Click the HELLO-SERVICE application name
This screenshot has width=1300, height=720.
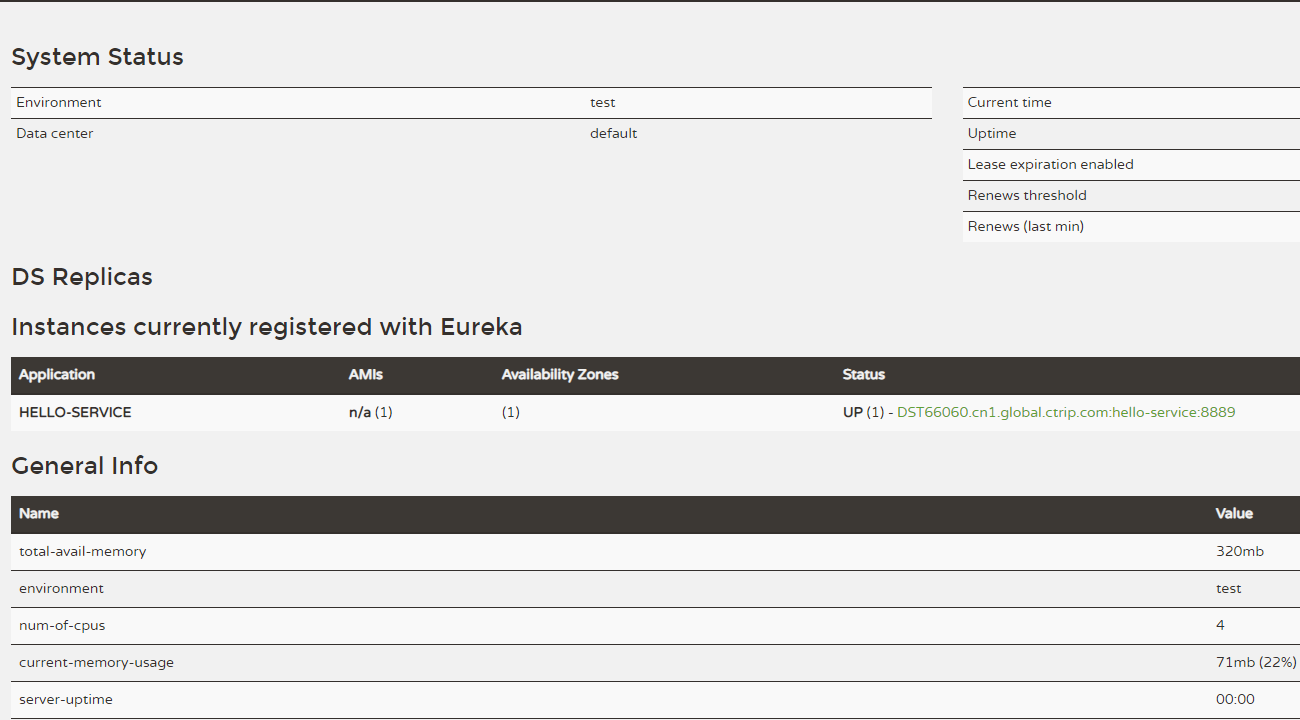(75, 412)
